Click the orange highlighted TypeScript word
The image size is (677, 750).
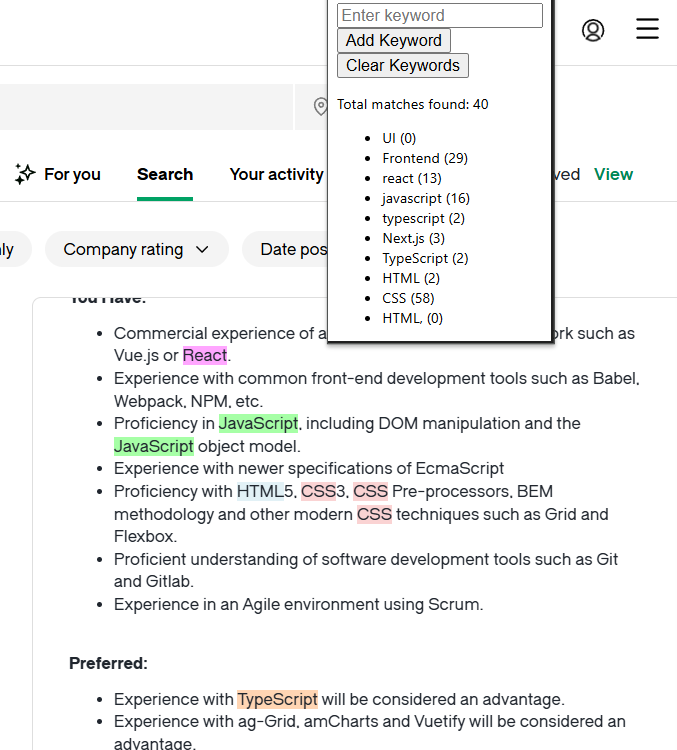click(x=277, y=699)
